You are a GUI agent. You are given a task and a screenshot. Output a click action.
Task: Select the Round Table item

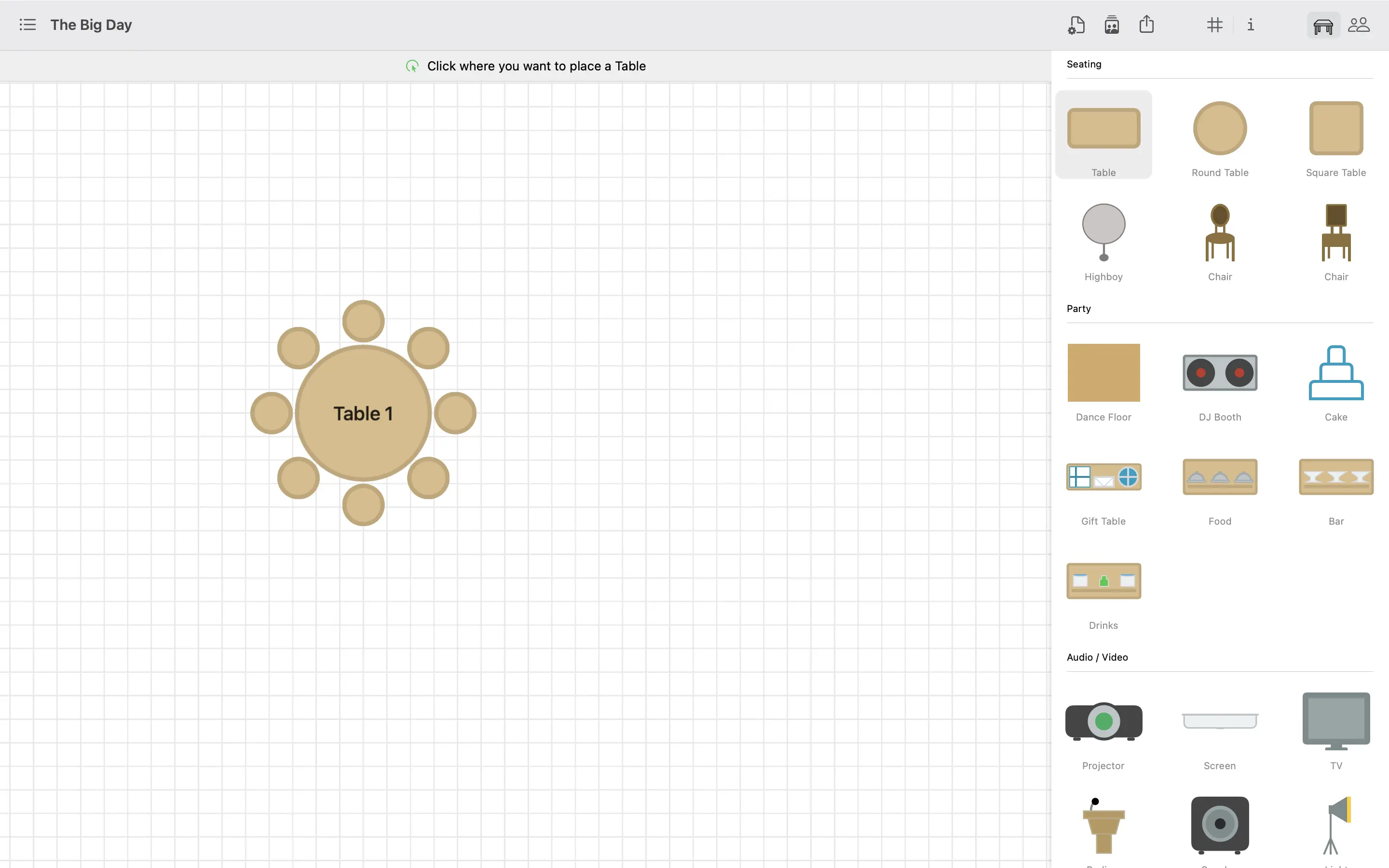click(x=1220, y=129)
